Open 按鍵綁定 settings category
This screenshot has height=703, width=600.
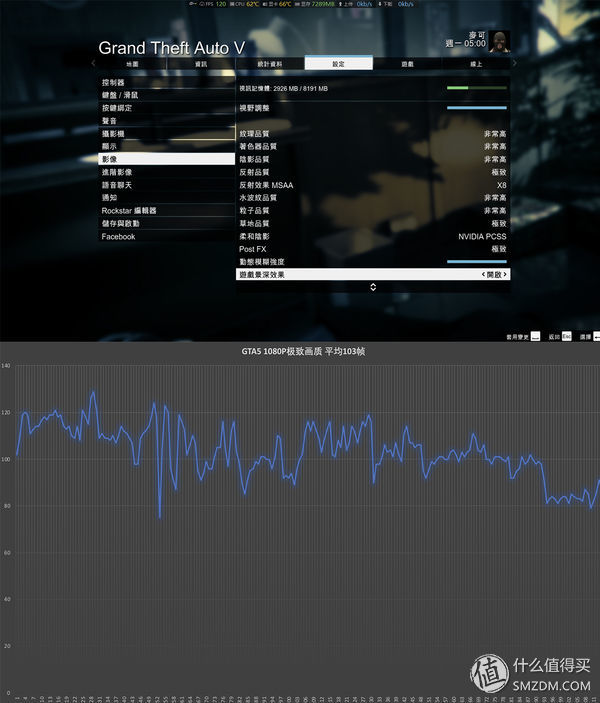pyautogui.click(x=166, y=108)
